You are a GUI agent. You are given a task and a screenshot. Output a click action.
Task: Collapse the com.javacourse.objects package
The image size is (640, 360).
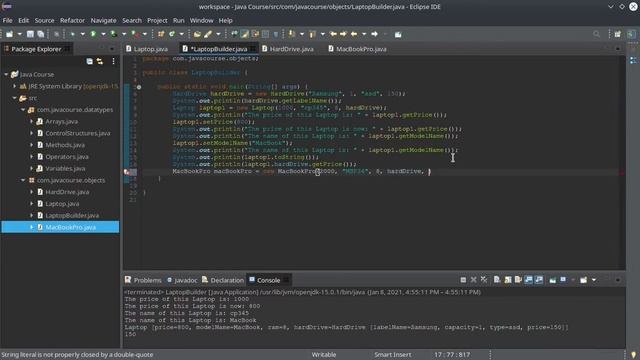23,180
